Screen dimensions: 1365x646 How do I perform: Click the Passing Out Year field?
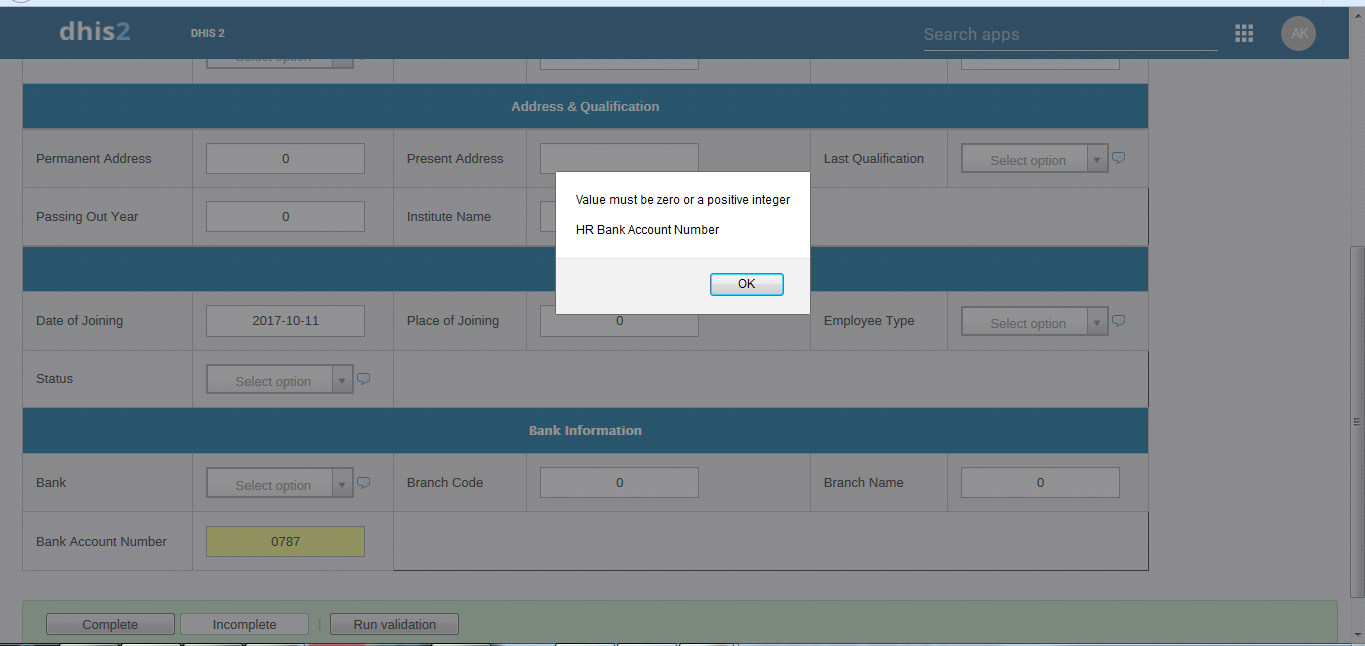tap(285, 216)
